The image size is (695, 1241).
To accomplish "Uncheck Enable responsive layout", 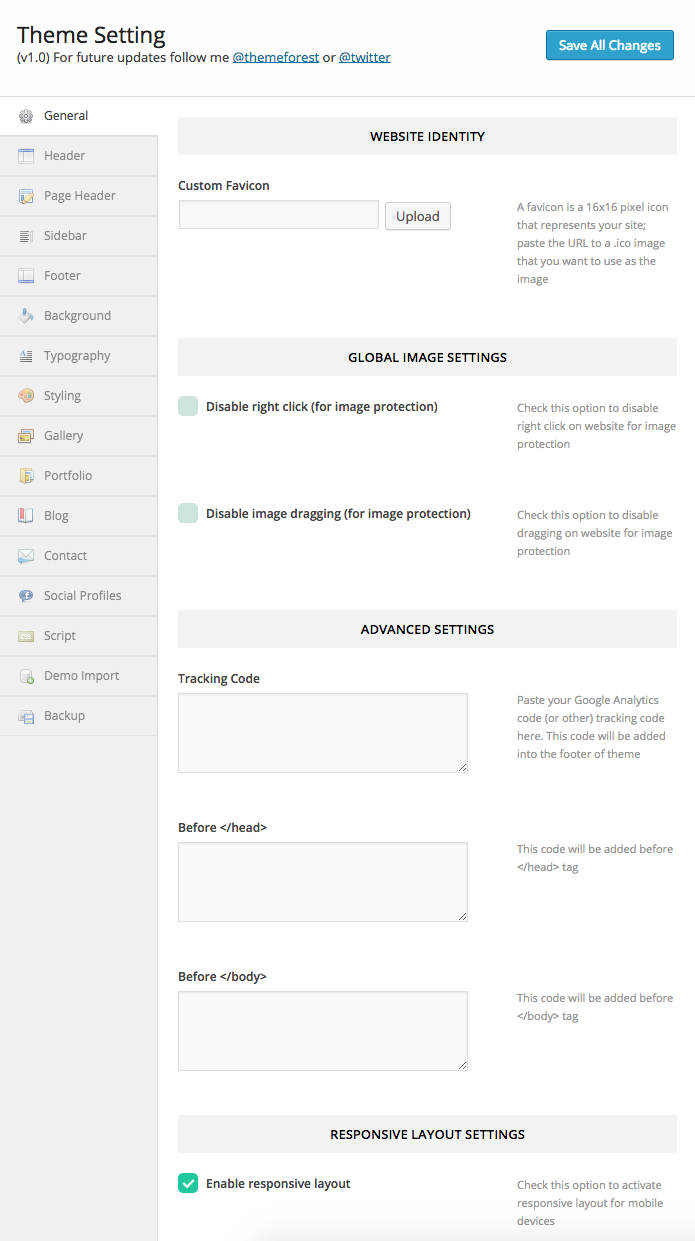I will (188, 1183).
